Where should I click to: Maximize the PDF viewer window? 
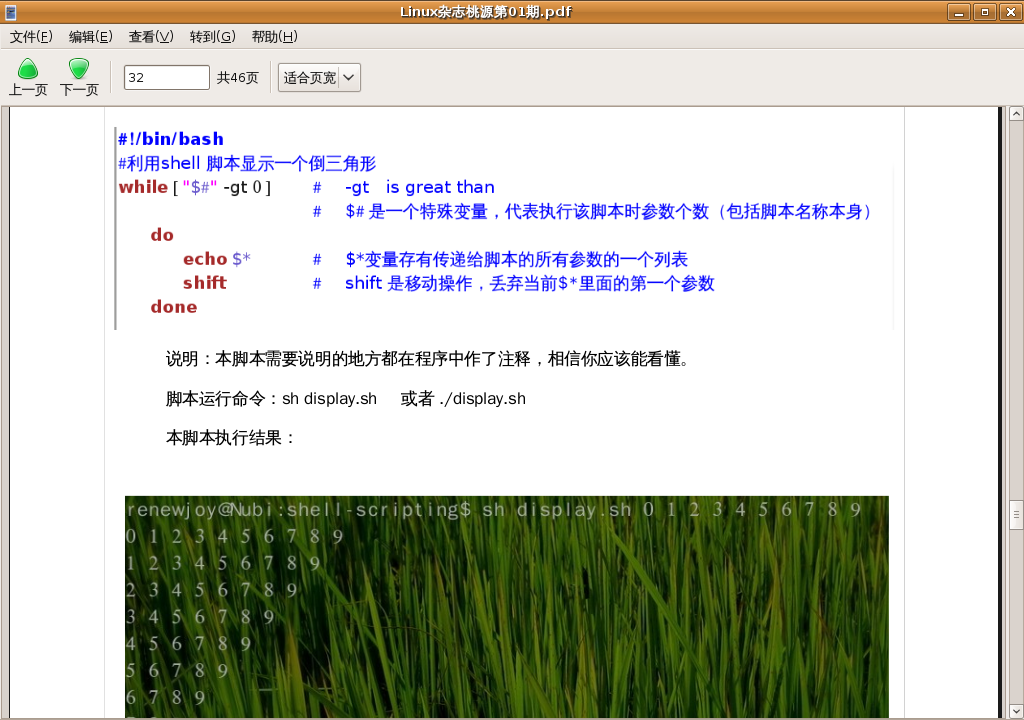coord(985,12)
